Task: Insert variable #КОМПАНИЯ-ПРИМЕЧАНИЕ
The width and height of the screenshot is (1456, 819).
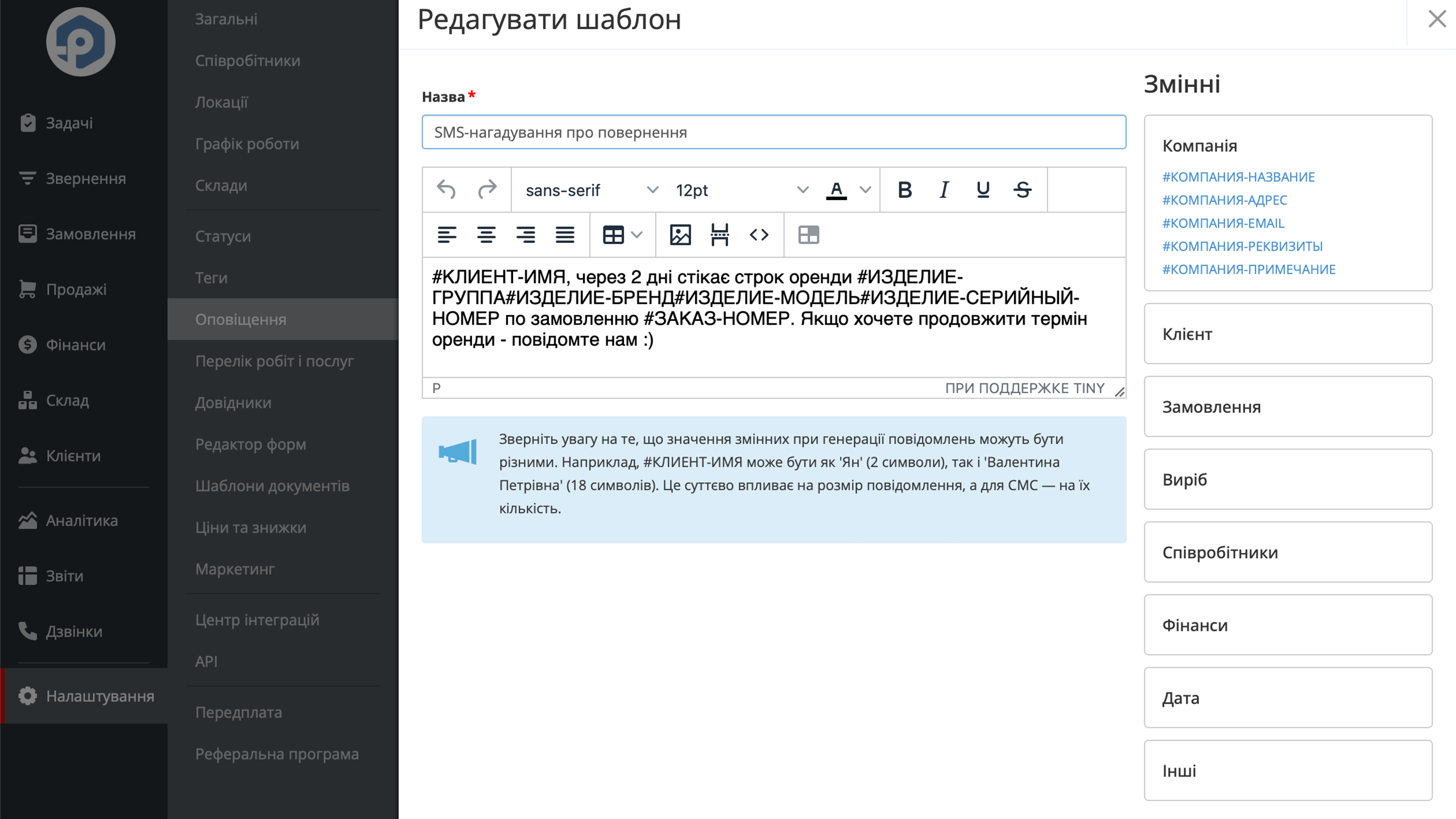Action: [x=1248, y=270]
